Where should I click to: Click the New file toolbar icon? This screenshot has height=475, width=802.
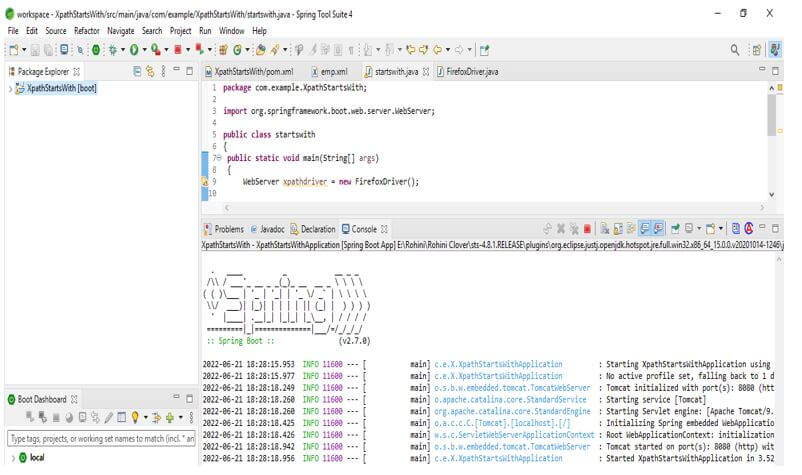[14, 50]
